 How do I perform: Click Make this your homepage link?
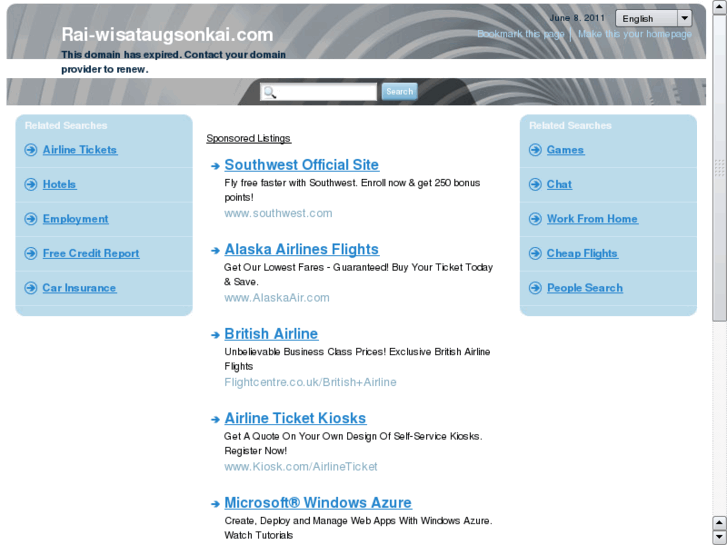pyautogui.click(x=635, y=34)
